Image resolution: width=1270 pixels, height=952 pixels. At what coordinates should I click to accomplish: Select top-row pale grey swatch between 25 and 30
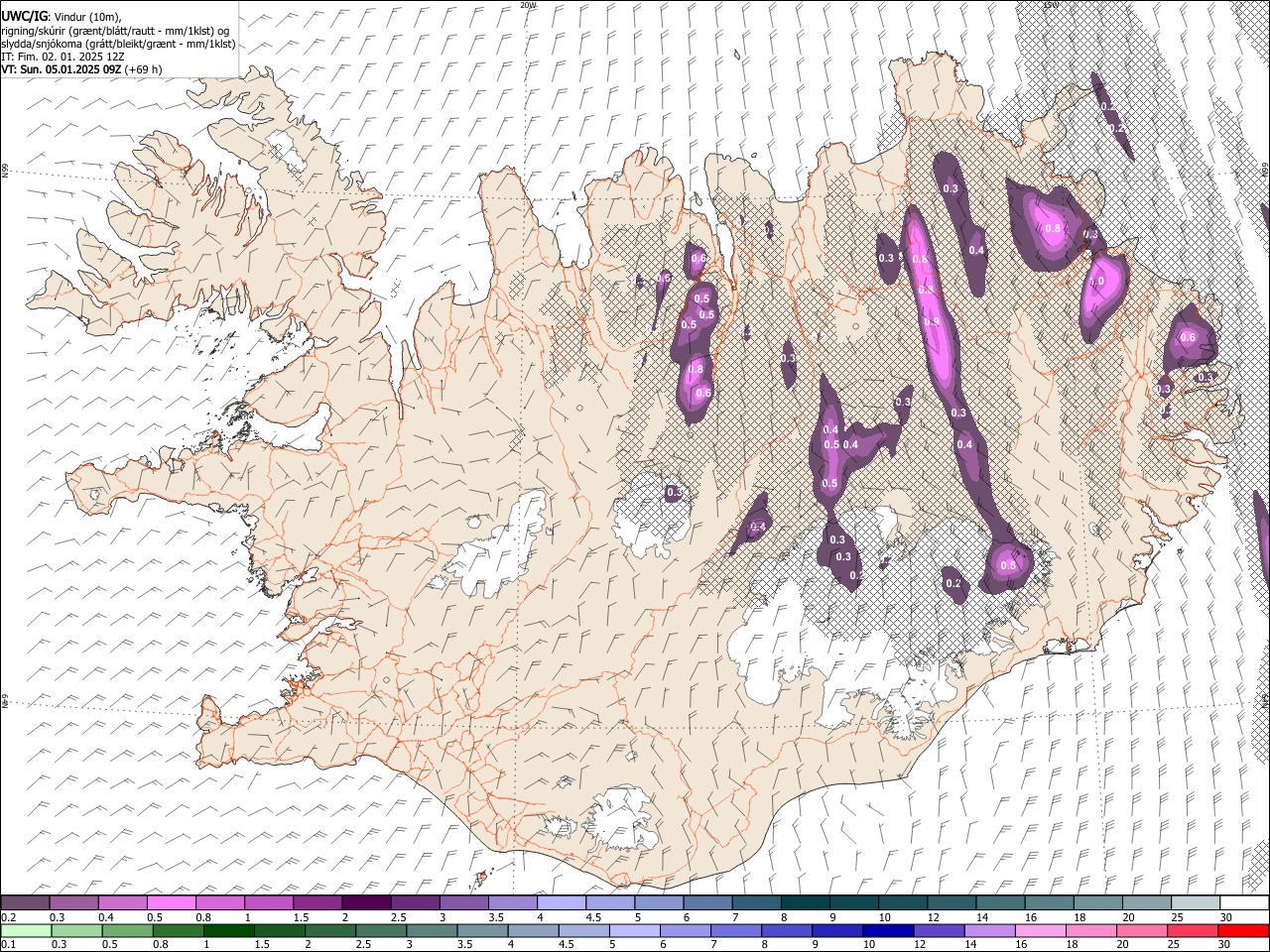1195,902
